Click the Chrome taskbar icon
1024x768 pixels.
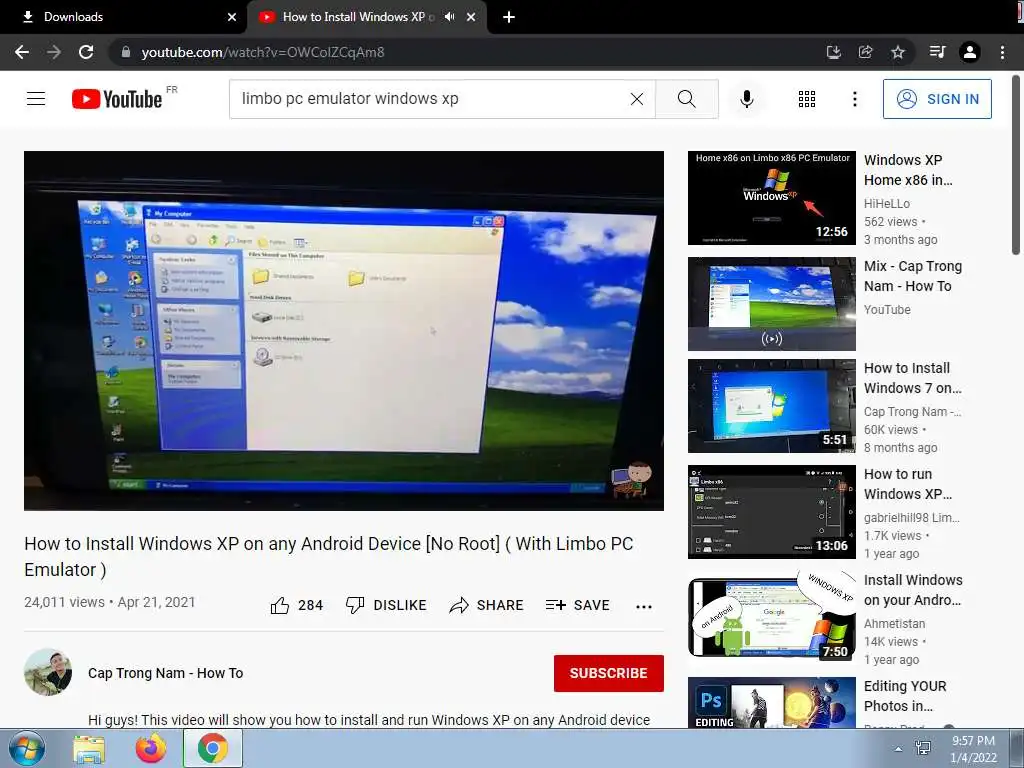[213, 748]
